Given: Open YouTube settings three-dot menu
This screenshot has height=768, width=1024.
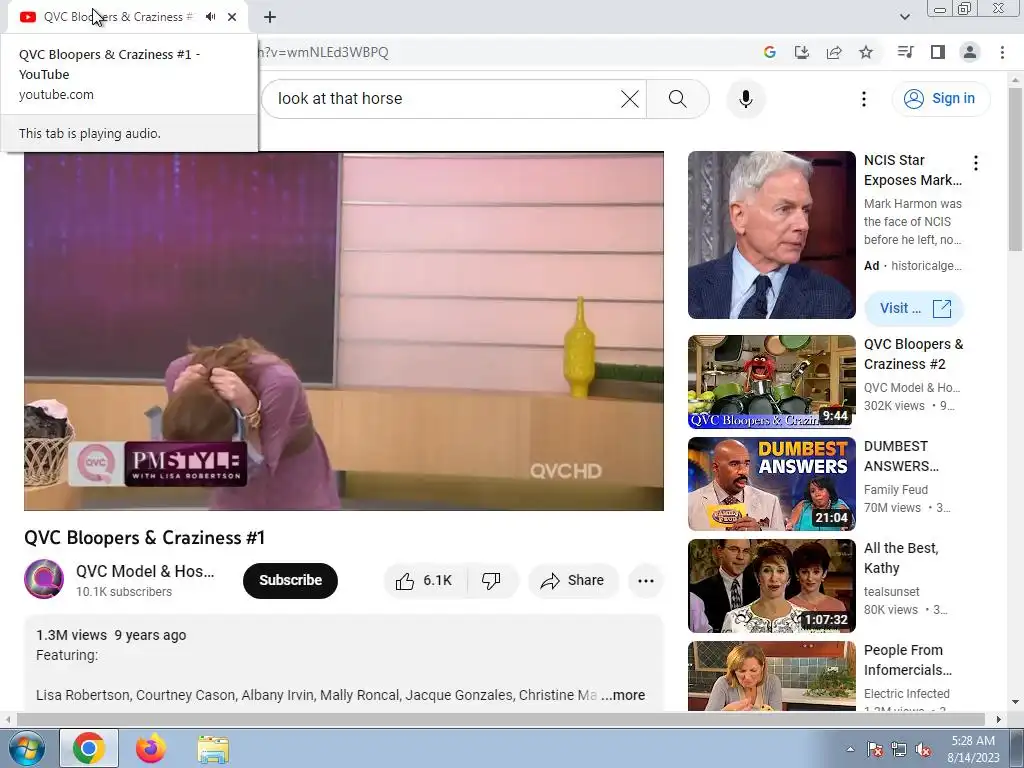Looking at the screenshot, I should pos(864,99).
